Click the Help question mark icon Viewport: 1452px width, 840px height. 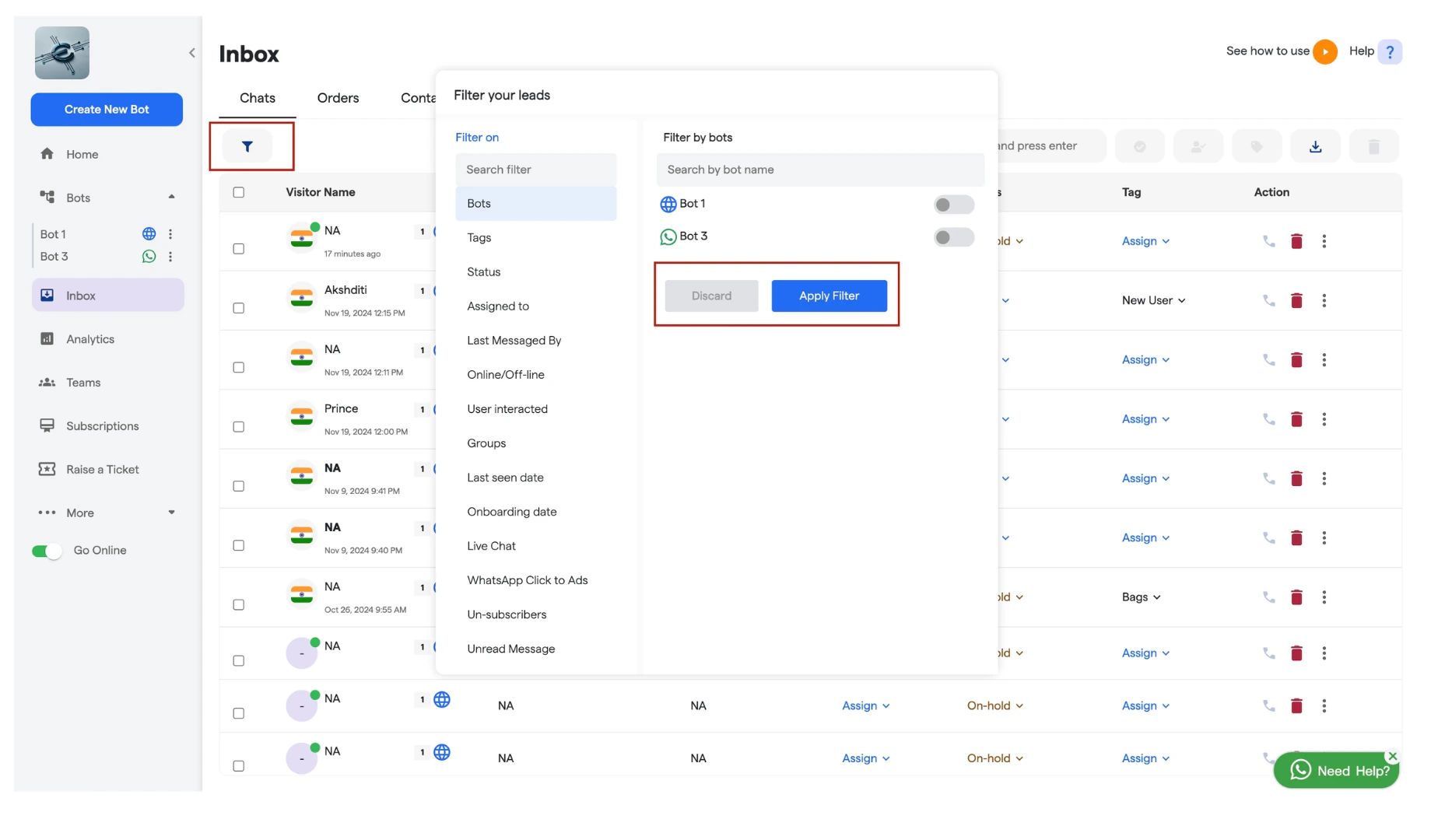point(1390,51)
